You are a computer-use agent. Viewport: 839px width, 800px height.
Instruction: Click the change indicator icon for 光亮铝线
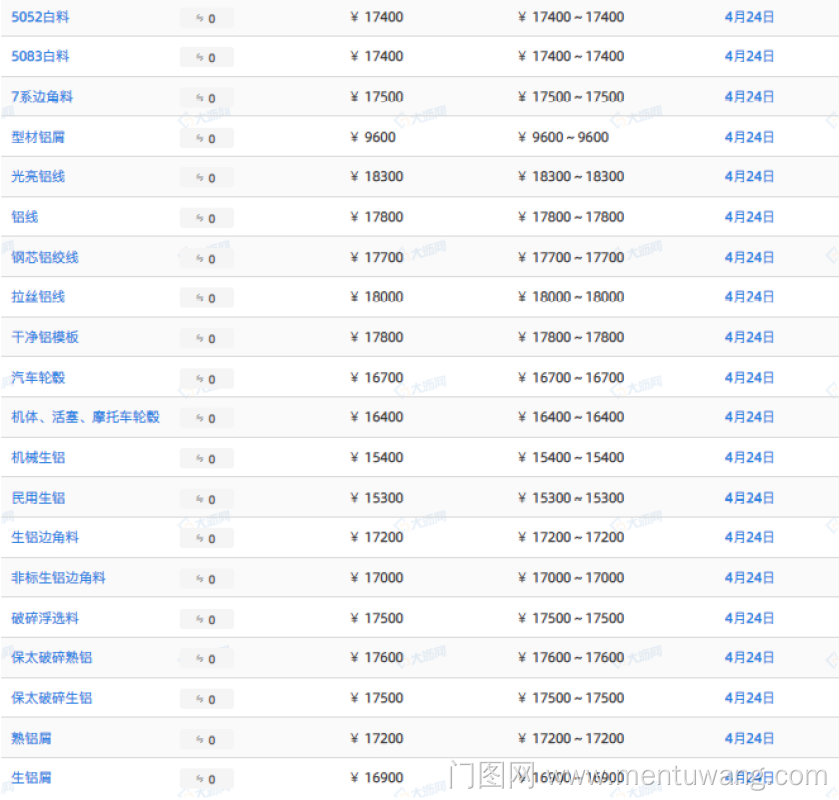(x=200, y=178)
